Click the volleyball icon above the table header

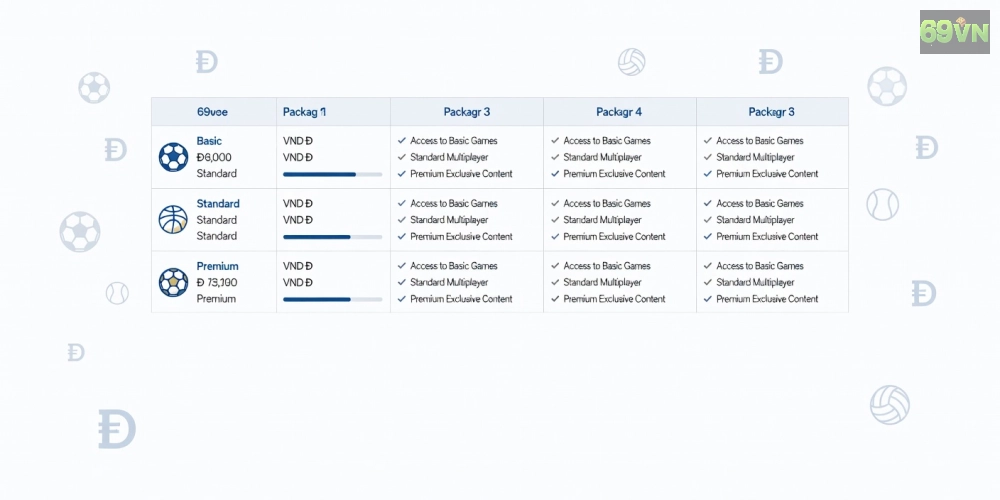click(x=631, y=62)
